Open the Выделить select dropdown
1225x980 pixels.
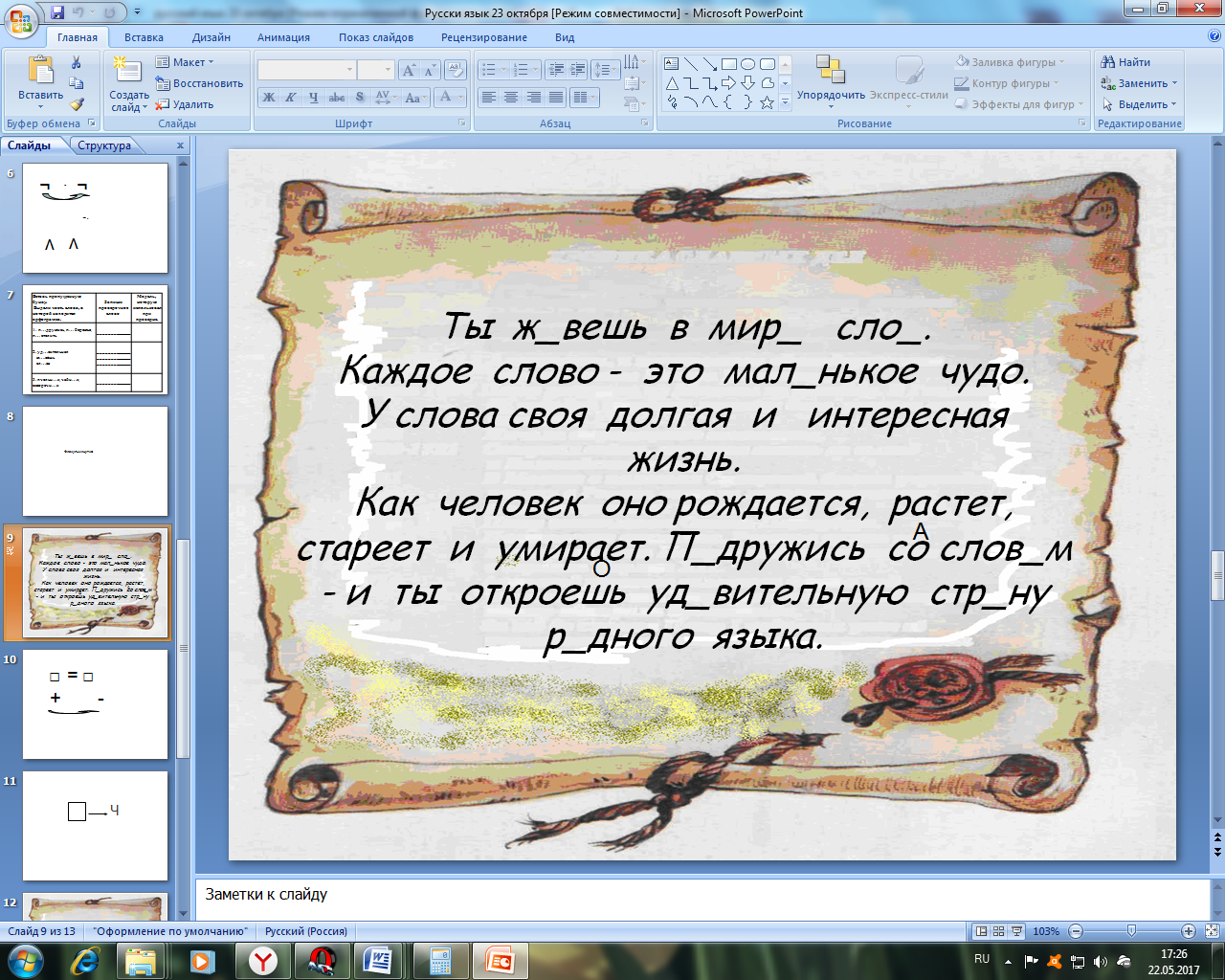(1139, 104)
